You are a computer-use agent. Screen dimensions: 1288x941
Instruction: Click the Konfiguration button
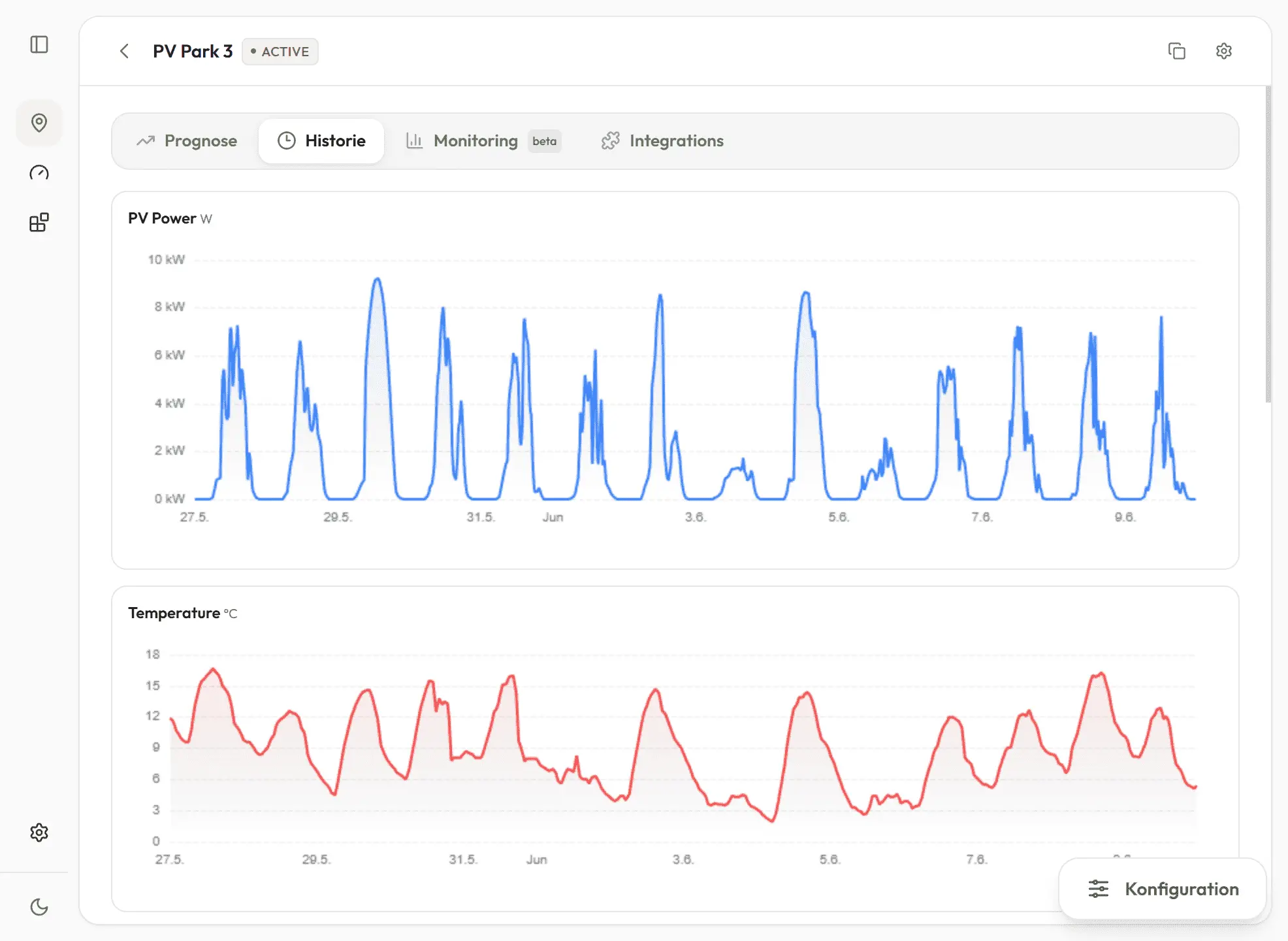(1163, 889)
